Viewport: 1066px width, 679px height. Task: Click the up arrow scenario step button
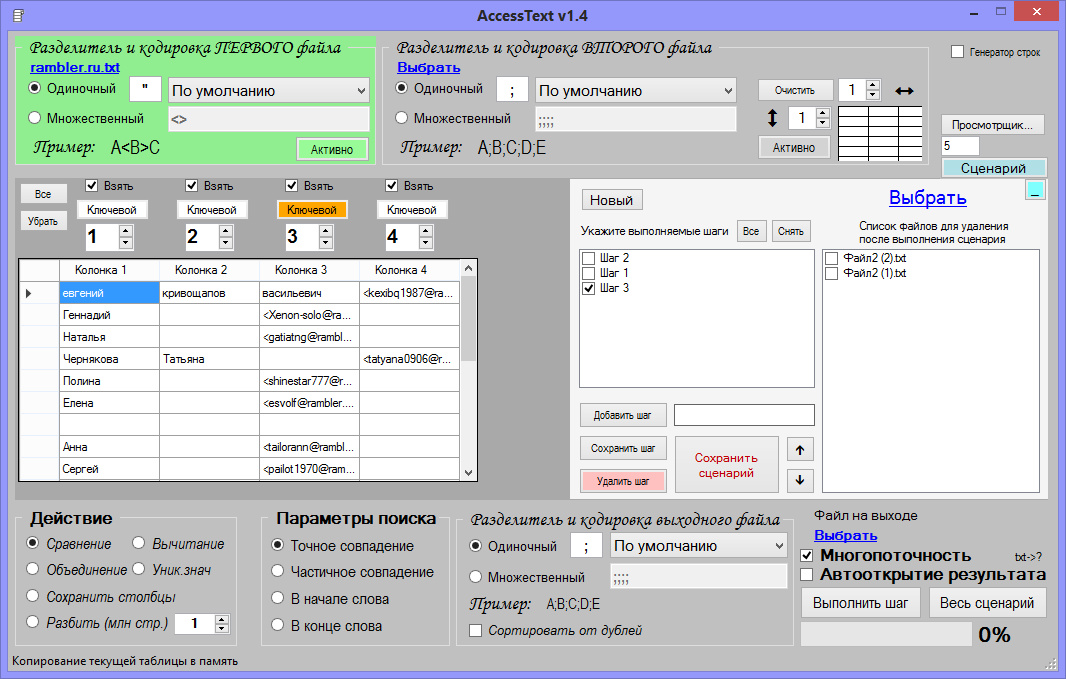tap(800, 450)
